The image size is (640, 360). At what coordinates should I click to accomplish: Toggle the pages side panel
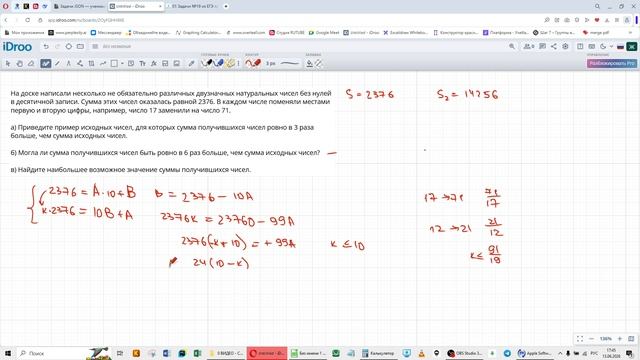580,47
